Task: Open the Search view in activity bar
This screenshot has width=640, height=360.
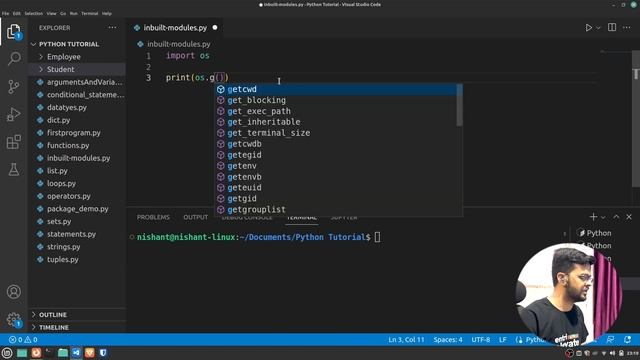Action: point(13,59)
